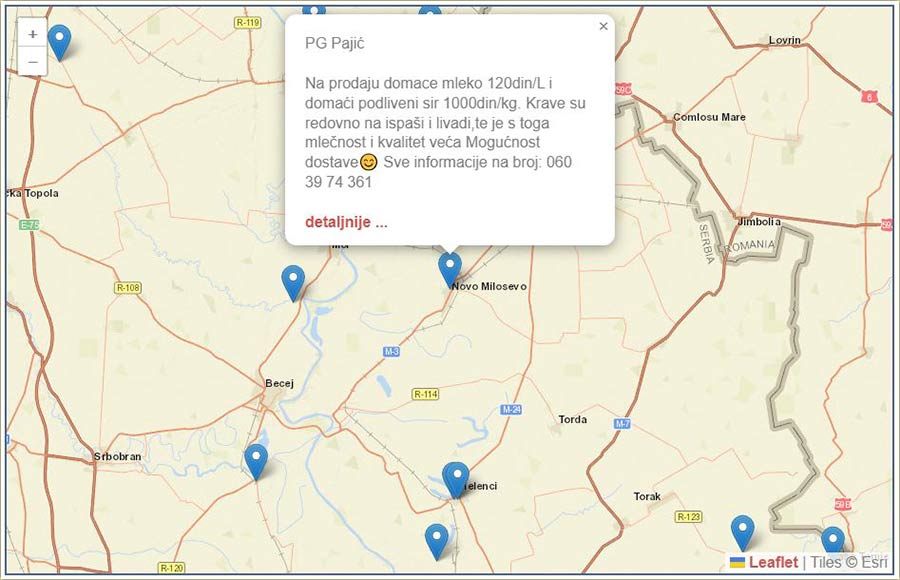
Task: Open the marker beside the zoom controls
Action: (x=60, y=42)
